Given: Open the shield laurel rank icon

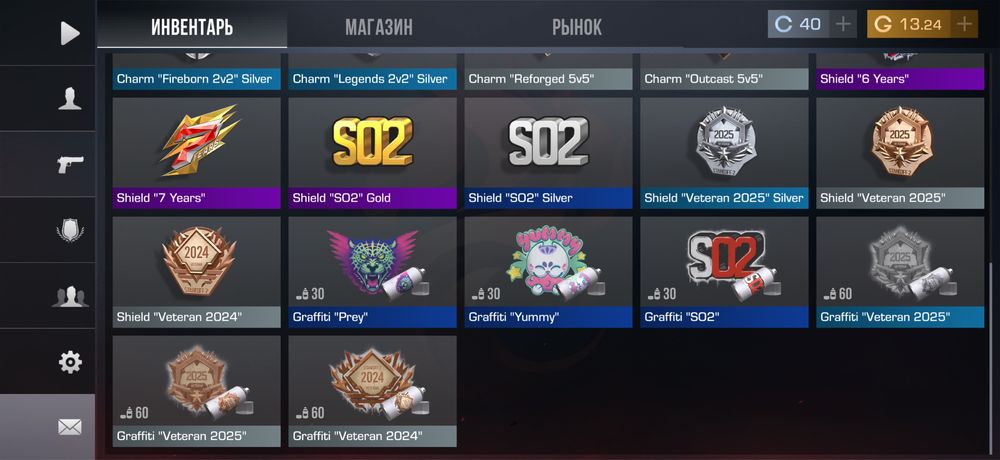Looking at the screenshot, I should pyautogui.click(x=70, y=230).
